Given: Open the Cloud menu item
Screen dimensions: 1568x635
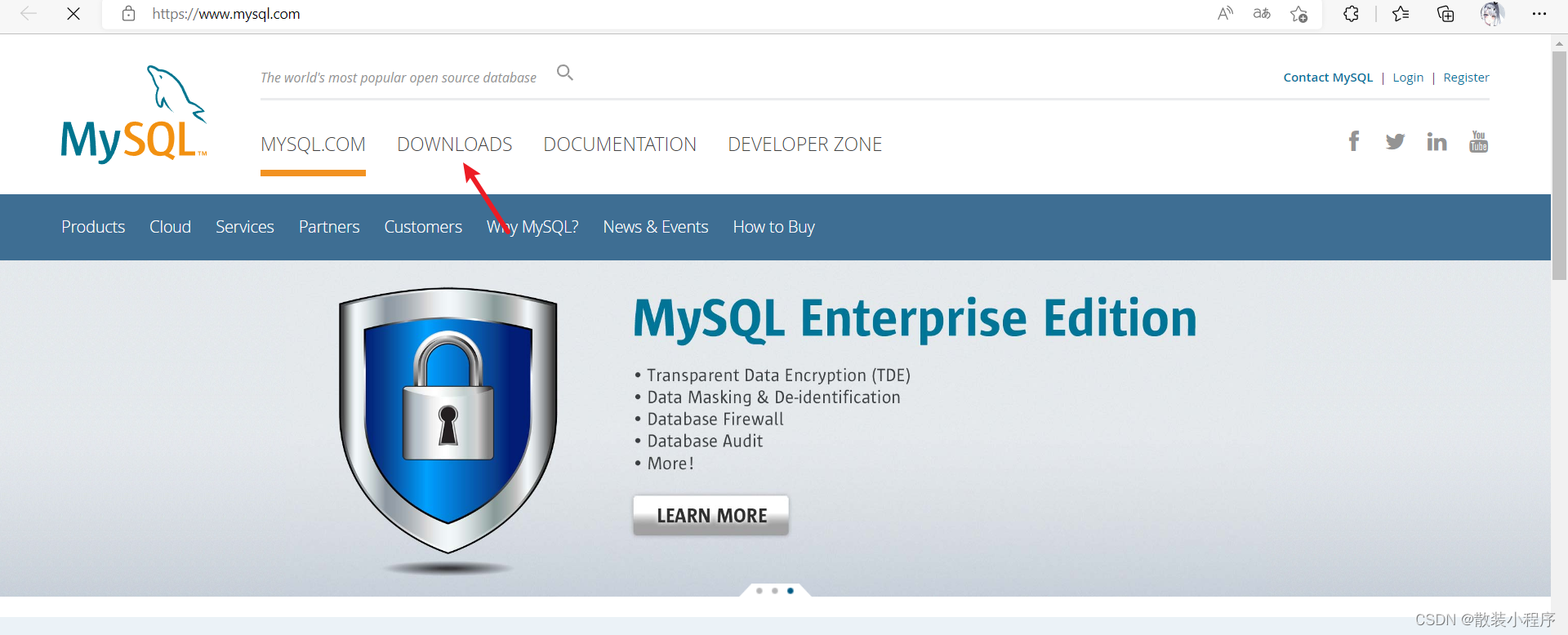Looking at the screenshot, I should (170, 227).
